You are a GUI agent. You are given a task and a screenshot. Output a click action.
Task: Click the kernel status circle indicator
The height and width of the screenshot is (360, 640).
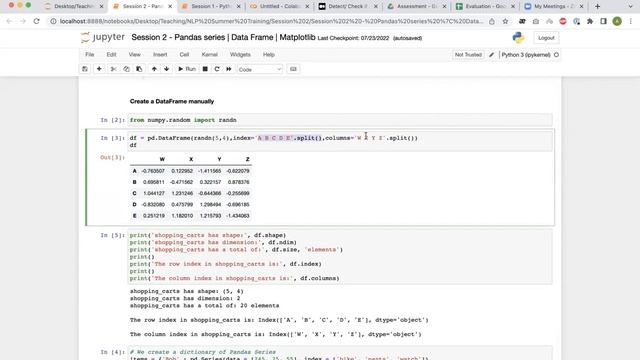[x=556, y=55]
